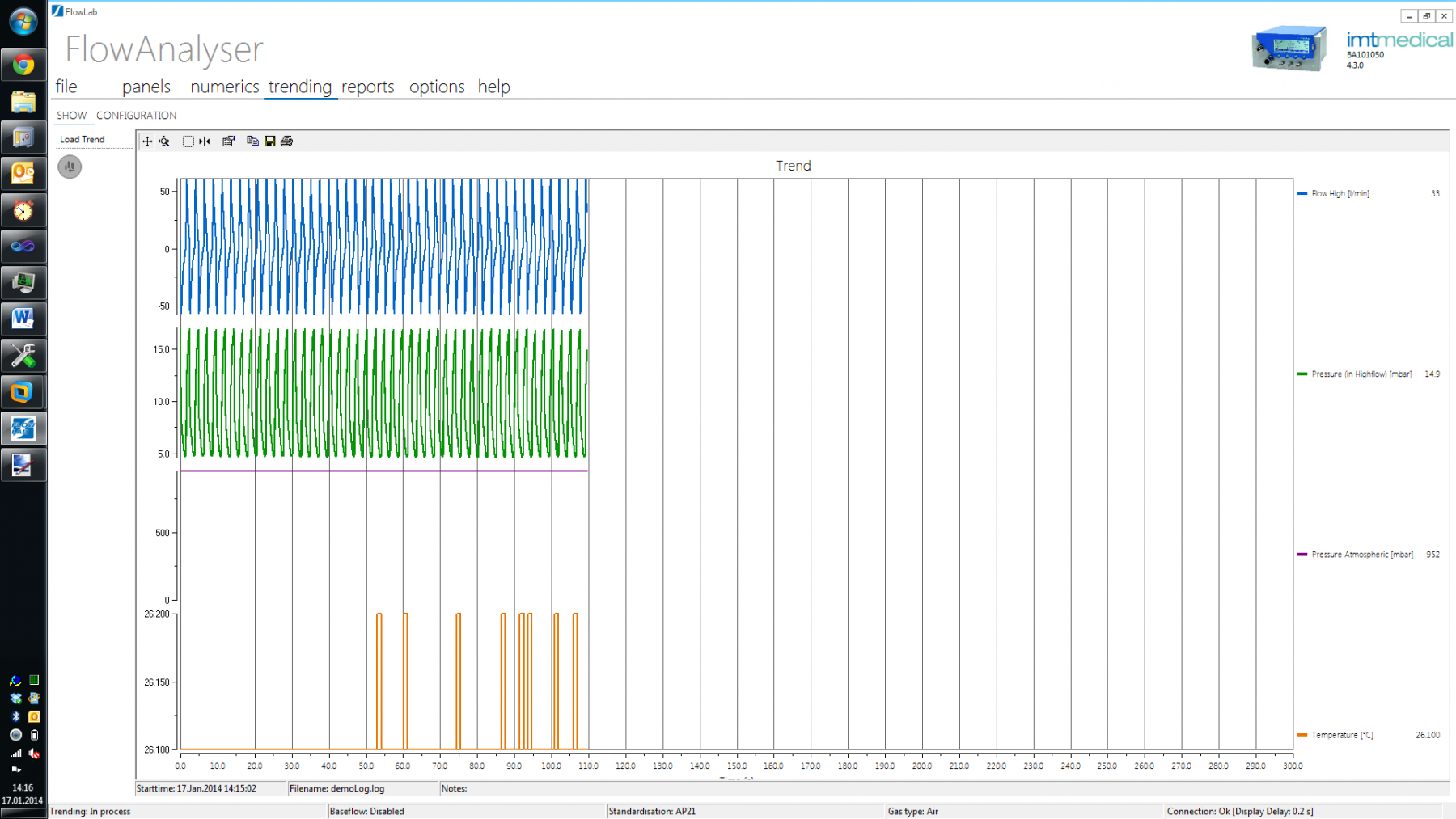1456x819 pixels.
Task: Print the trend chart
Action: pos(287,141)
